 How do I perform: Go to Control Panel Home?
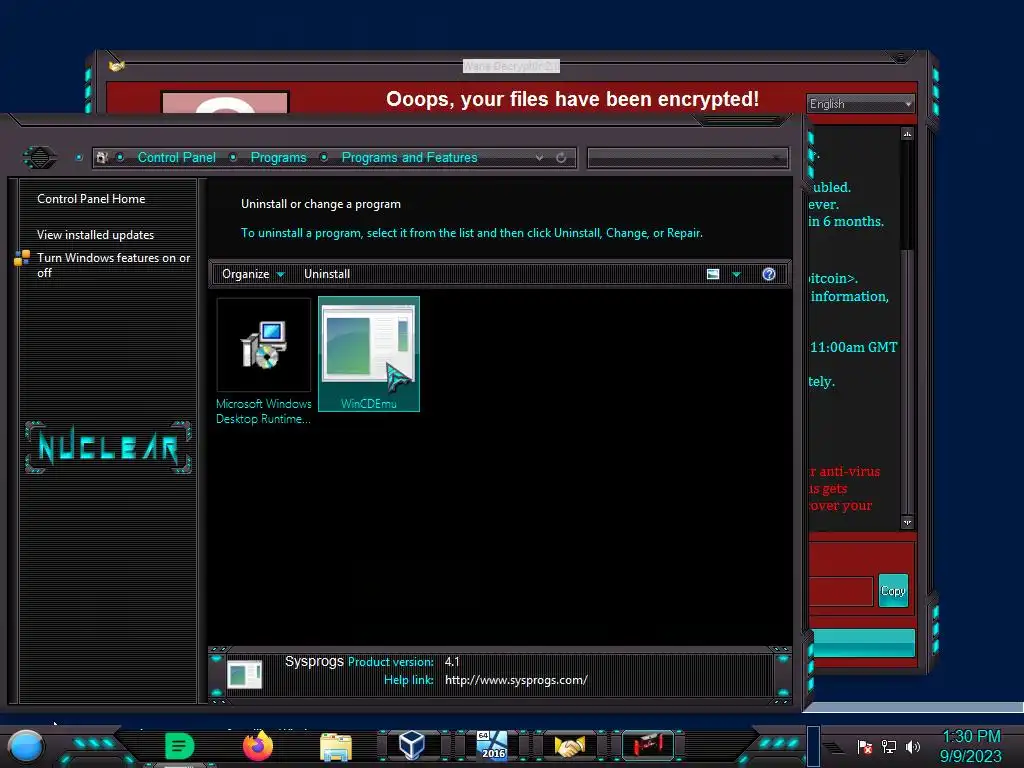91,199
